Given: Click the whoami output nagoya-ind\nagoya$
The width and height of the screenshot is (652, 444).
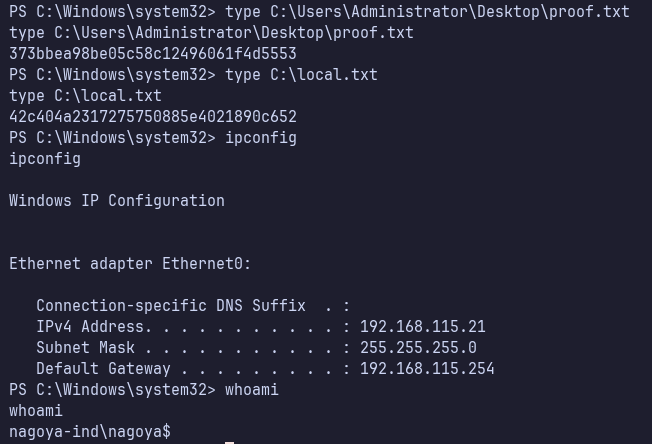Looking at the screenshot, I should (x=89, y=432).
